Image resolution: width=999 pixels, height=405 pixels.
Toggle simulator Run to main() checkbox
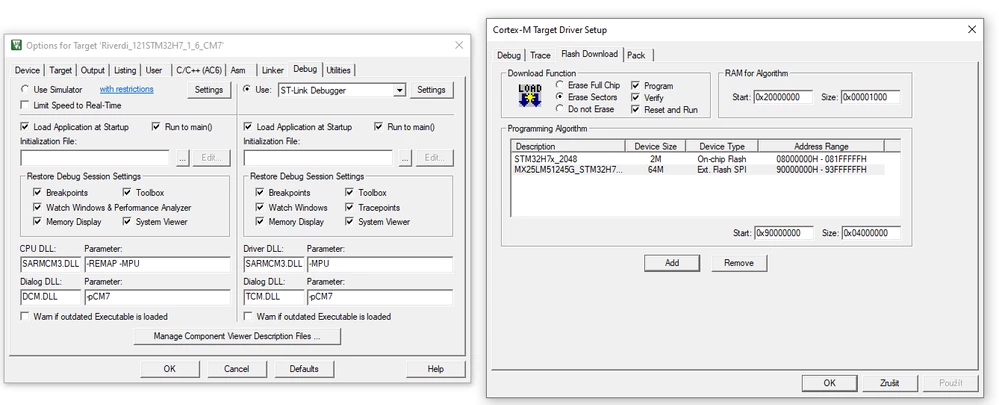pyautogui.click(x=156, y=127)
